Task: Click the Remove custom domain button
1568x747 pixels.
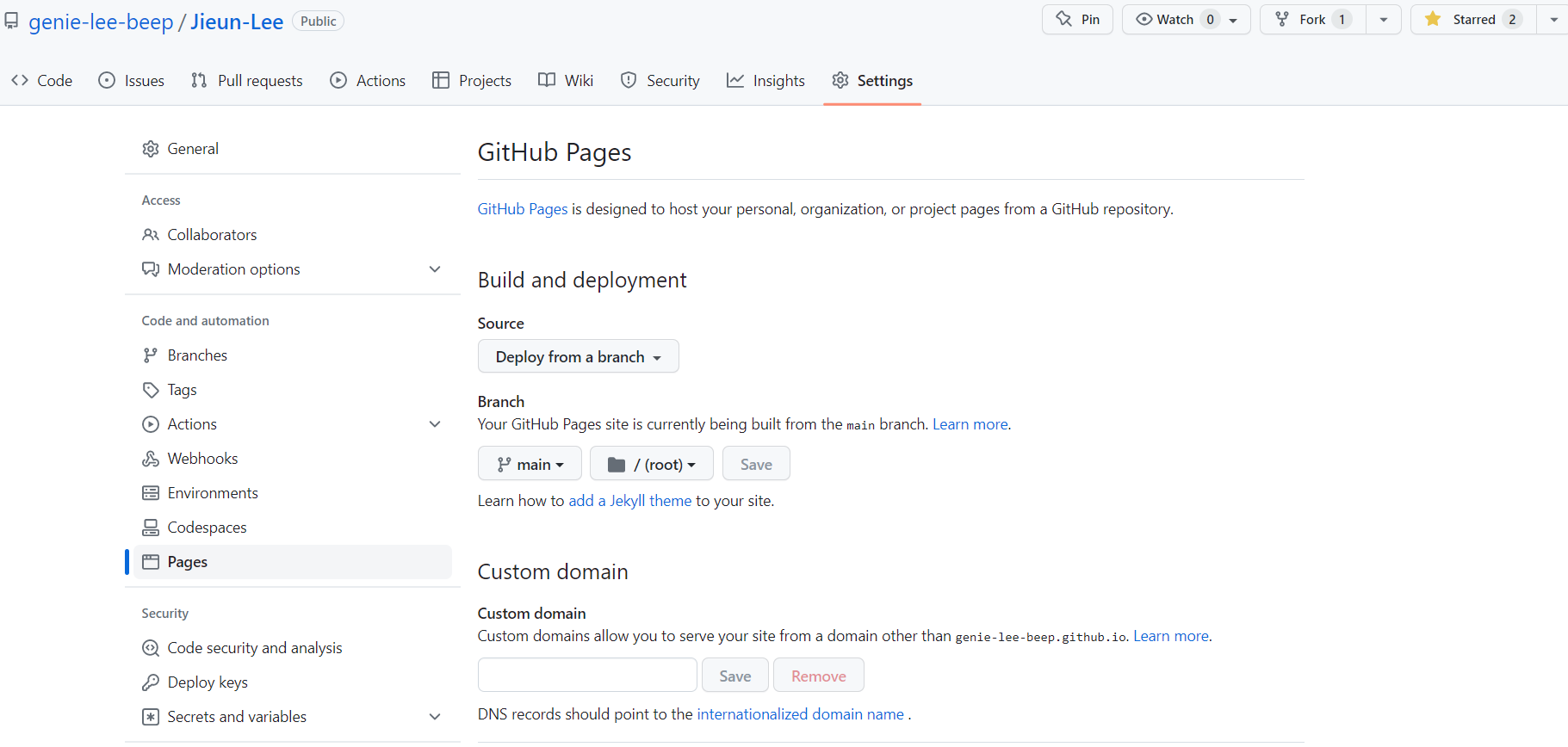Action: 819,676
